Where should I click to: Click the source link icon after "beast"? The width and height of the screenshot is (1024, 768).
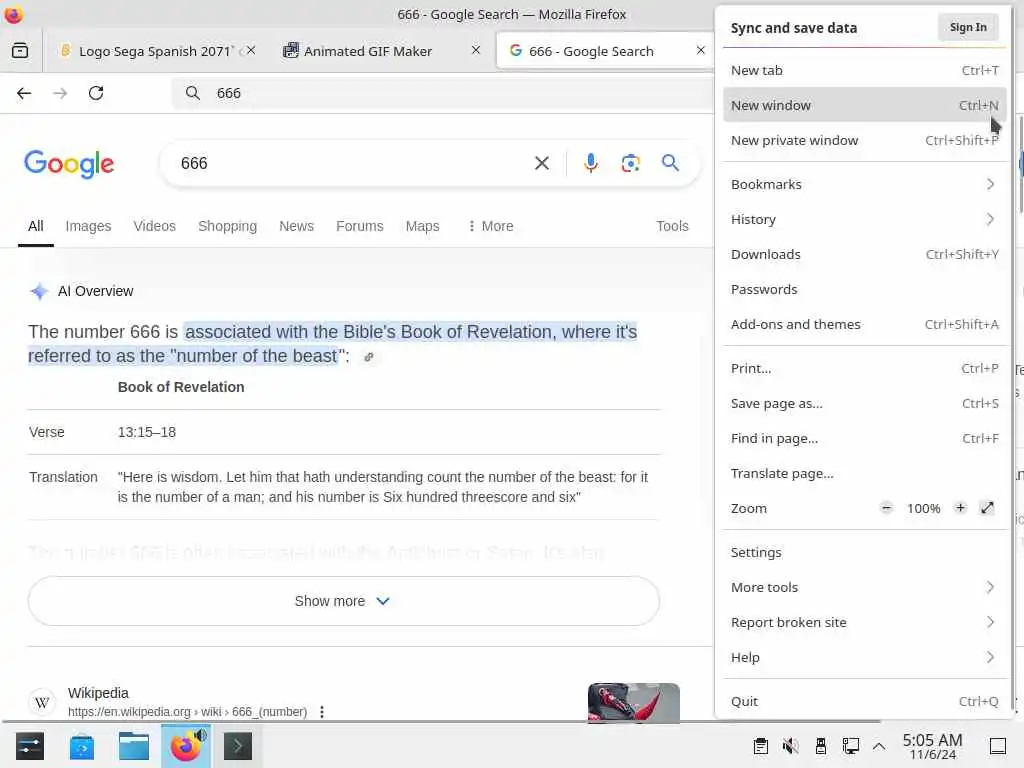click(x=369, y=357)
